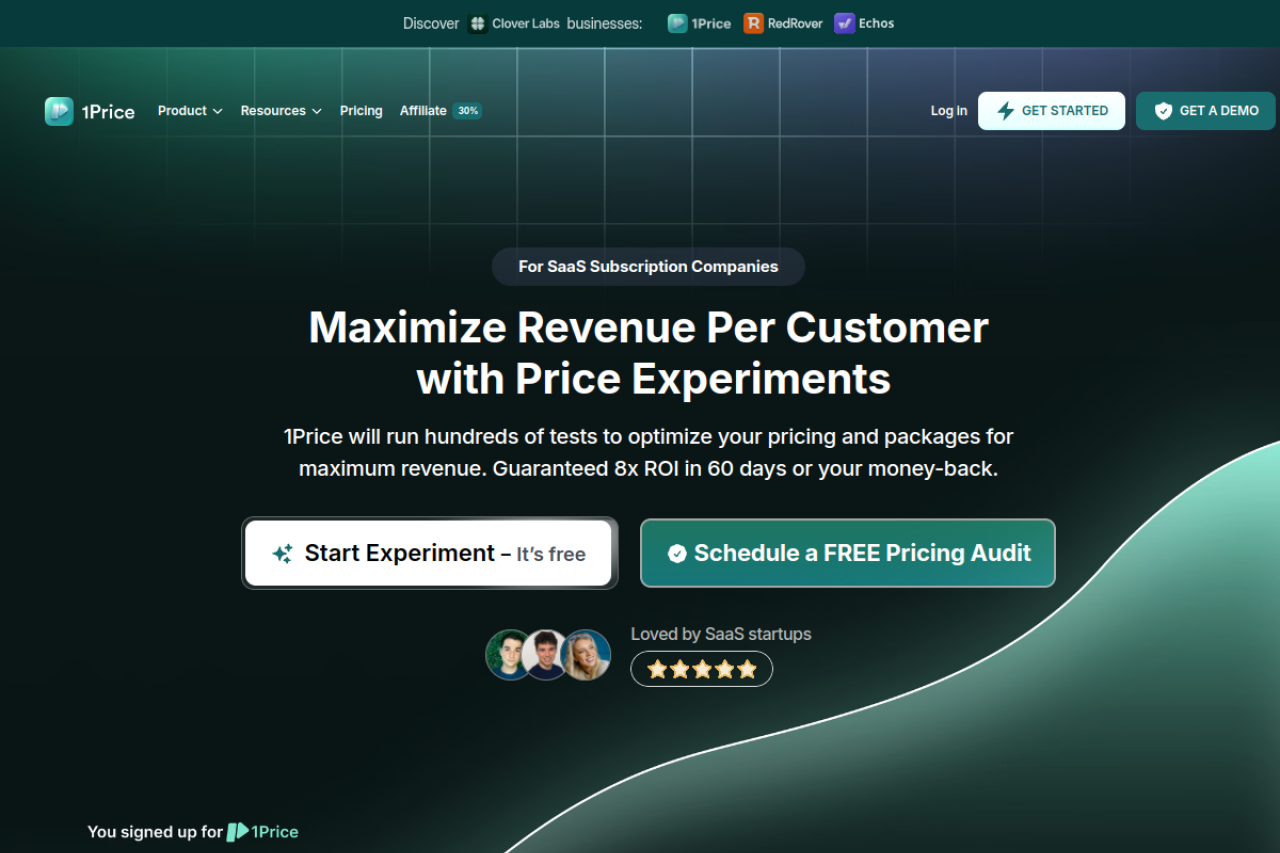Click the 30% badge beside Affiliate

[x=468, y=111]
